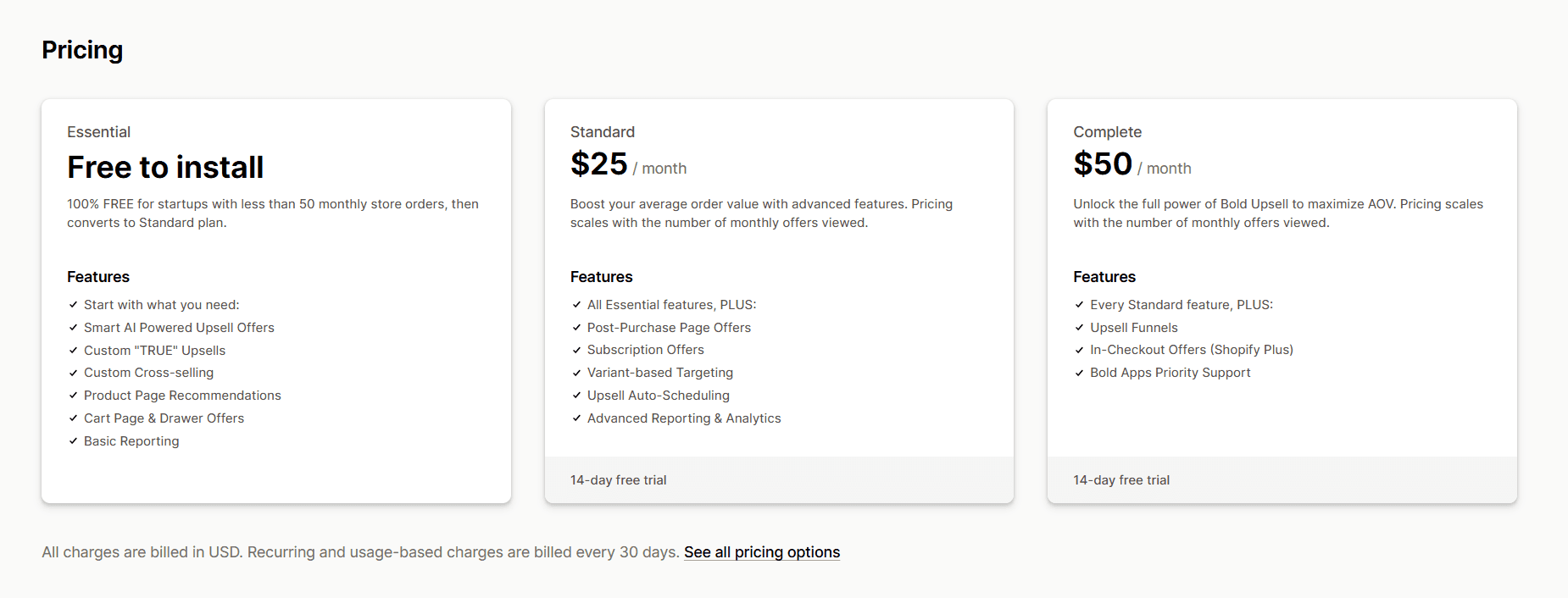The image size is (1568, 598).
Task: Click the checkmark next to Subscription Offers
Action: (575, 349)
